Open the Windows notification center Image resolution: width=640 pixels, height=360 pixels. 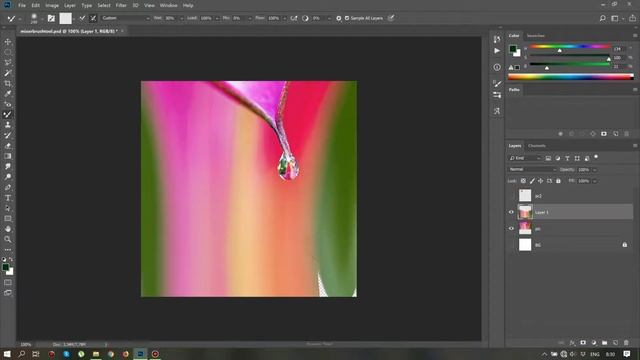pos(627,354)
